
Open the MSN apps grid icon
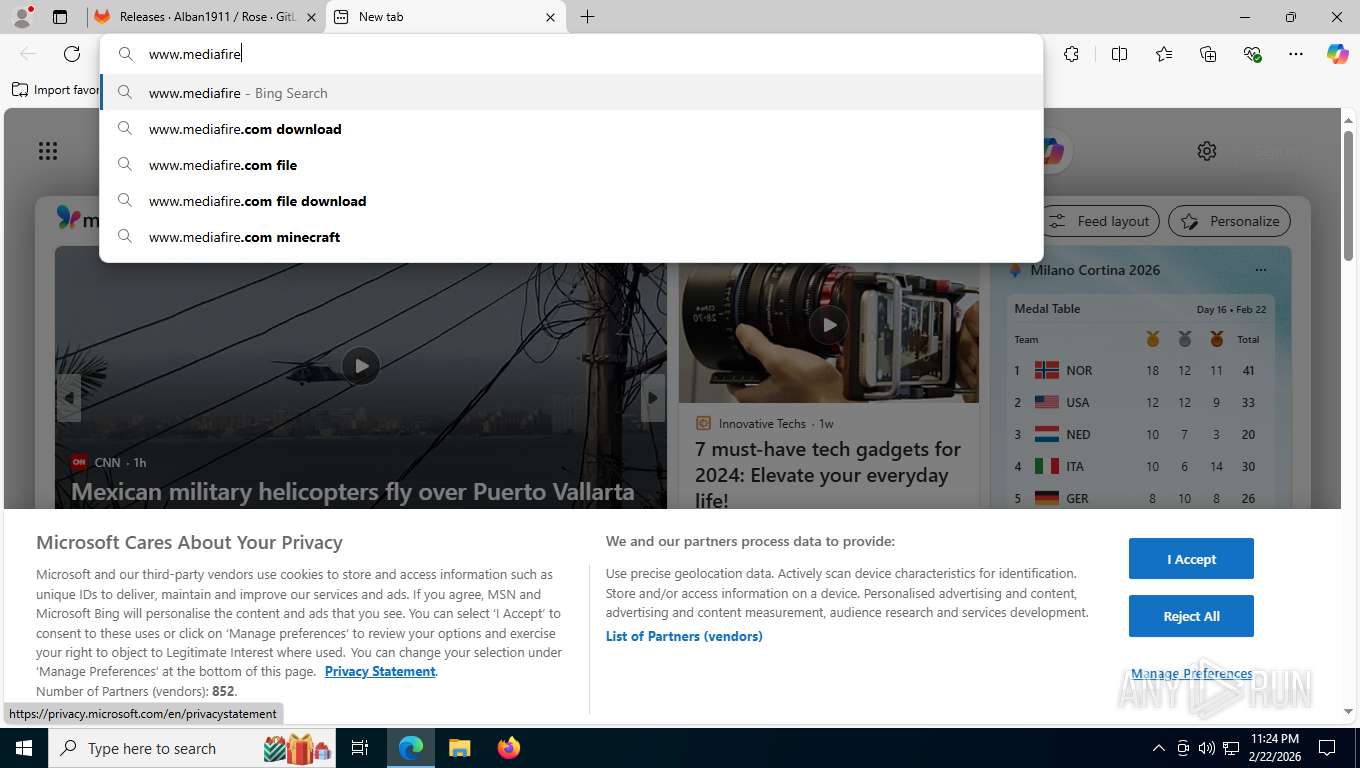[x=48, y=151]
